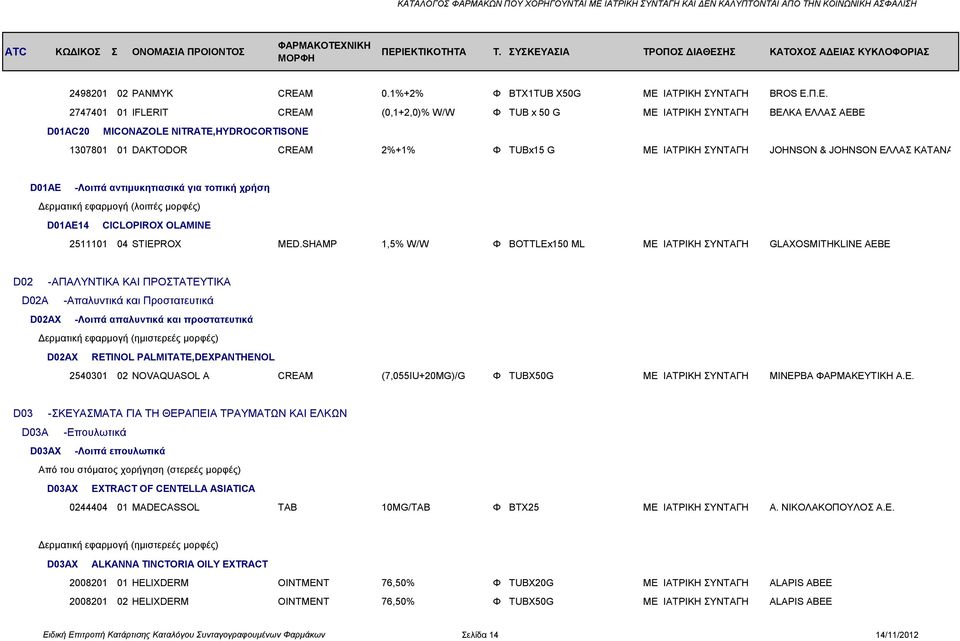Select packaging TUB x 50 G
960x641 pixels.
[534, 113]
